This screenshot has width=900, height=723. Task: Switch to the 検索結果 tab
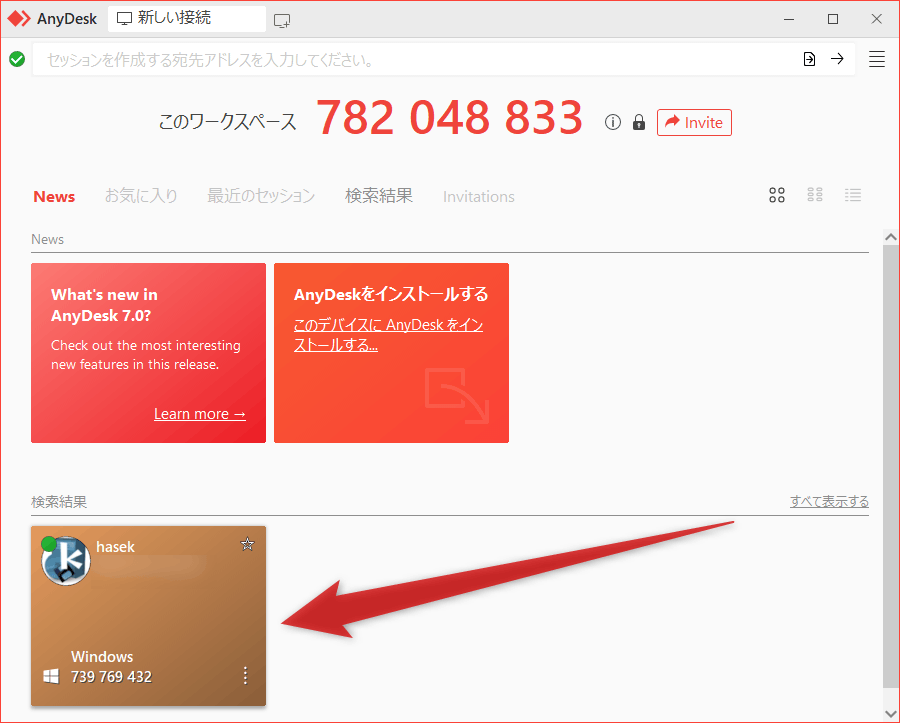(x=379, y=196)
